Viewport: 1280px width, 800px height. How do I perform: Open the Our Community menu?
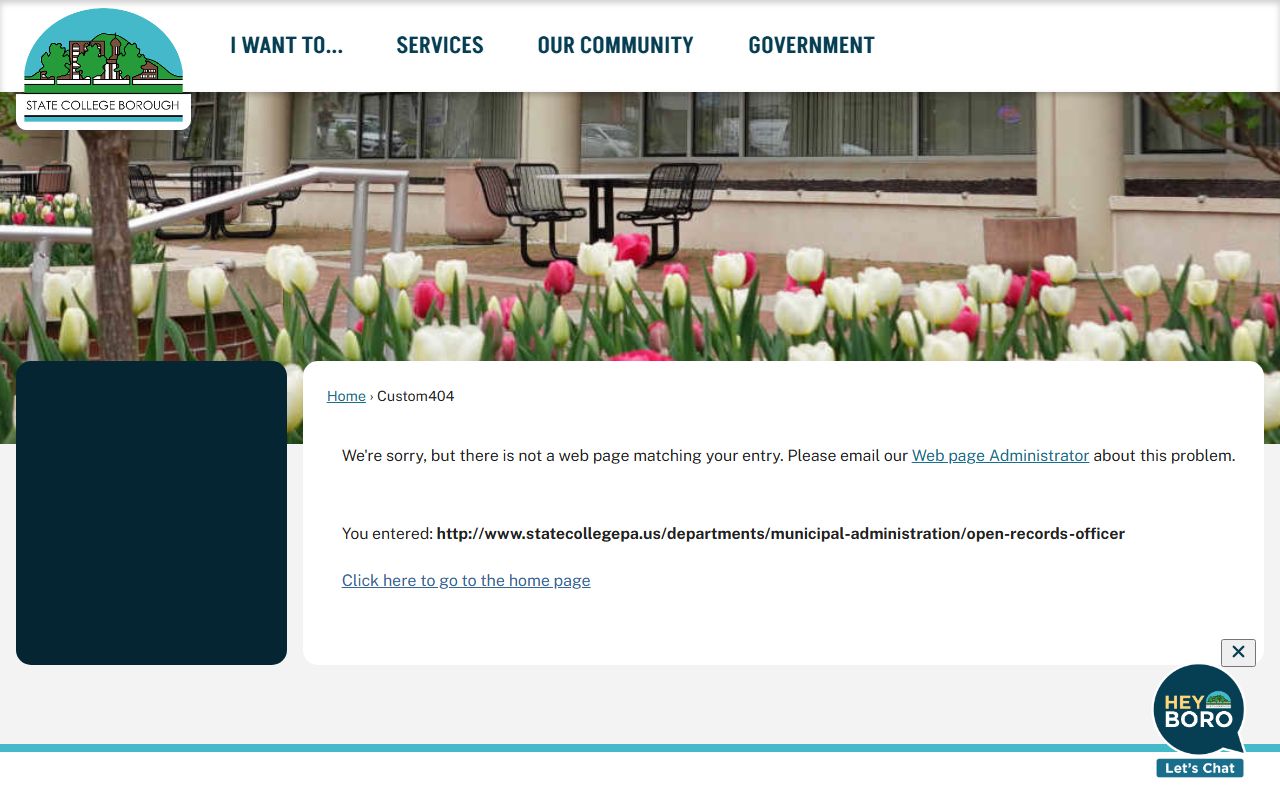pyautogui.click(x=615, y=45)
